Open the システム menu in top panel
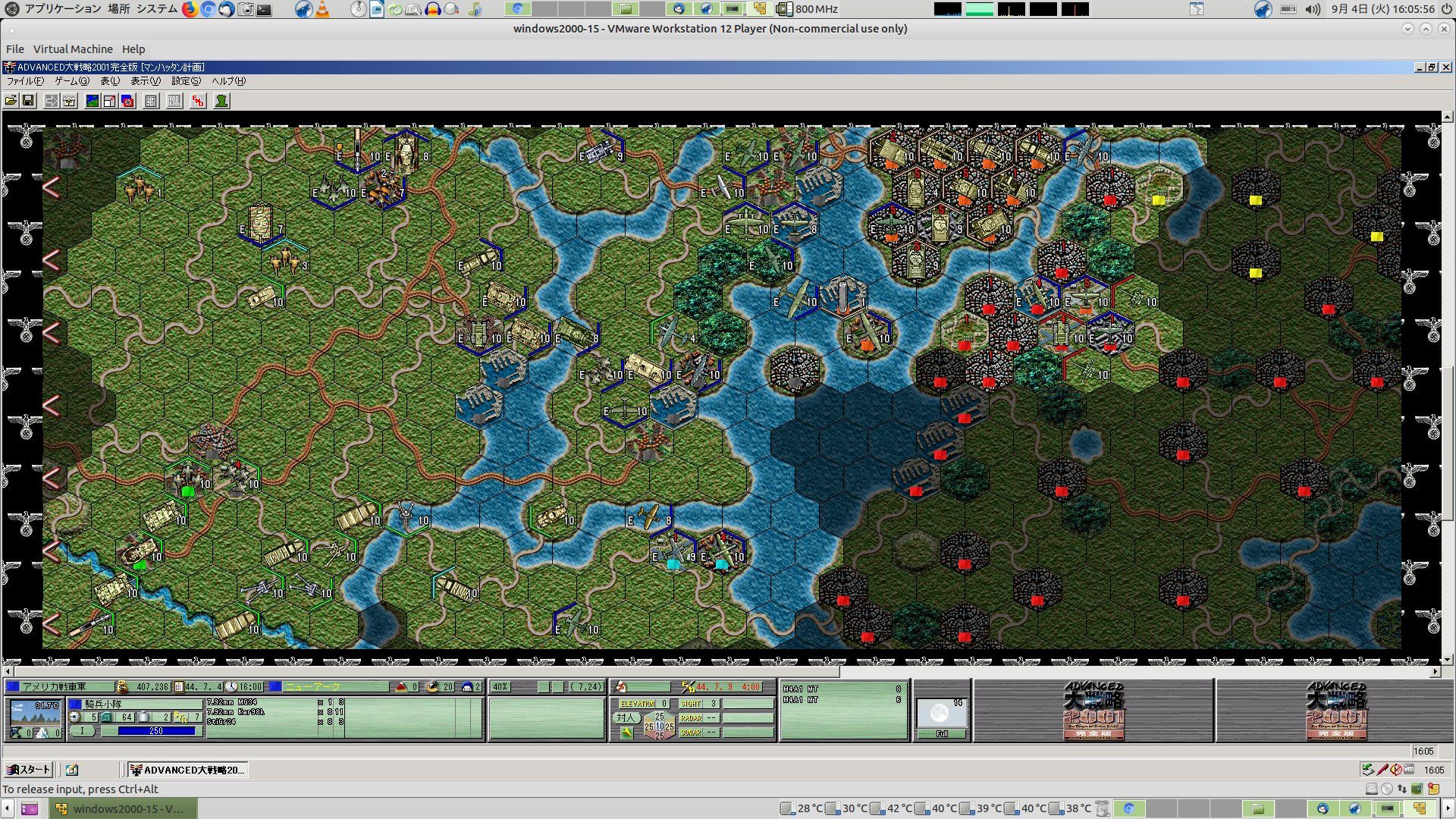 [156, 9]
